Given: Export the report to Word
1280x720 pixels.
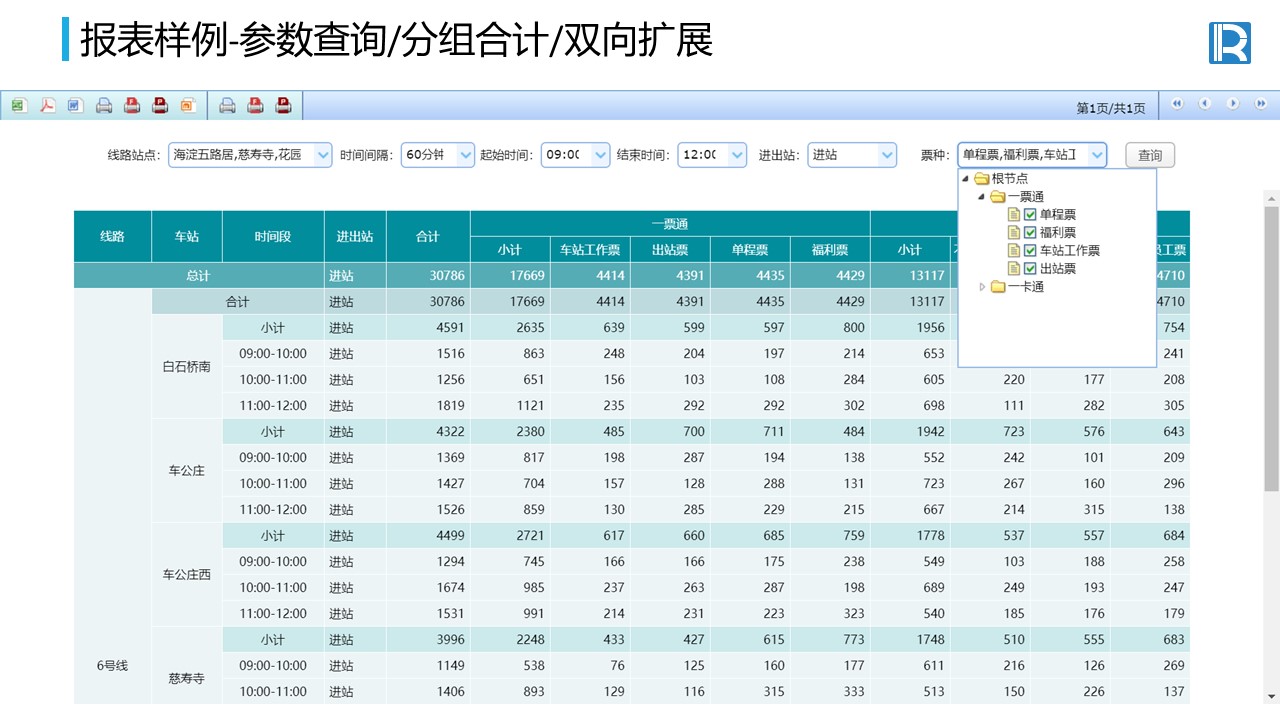Looking at the screenshot, I should coord(75,105).
